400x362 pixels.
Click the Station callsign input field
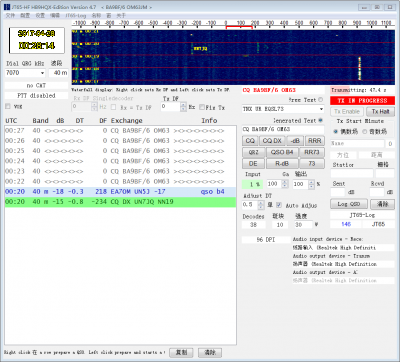(352, 173)
